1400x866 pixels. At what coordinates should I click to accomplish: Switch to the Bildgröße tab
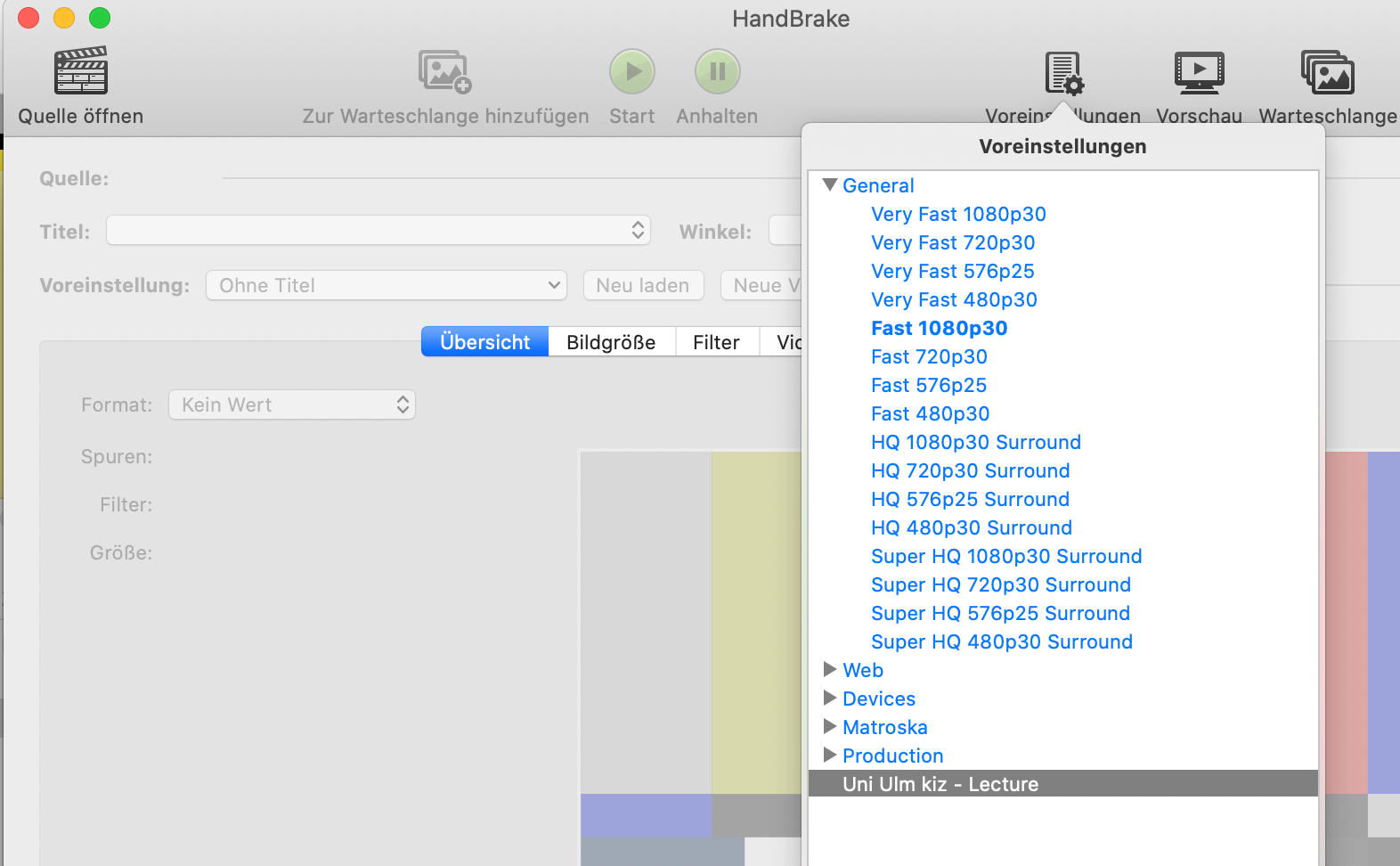pos(611,342)
